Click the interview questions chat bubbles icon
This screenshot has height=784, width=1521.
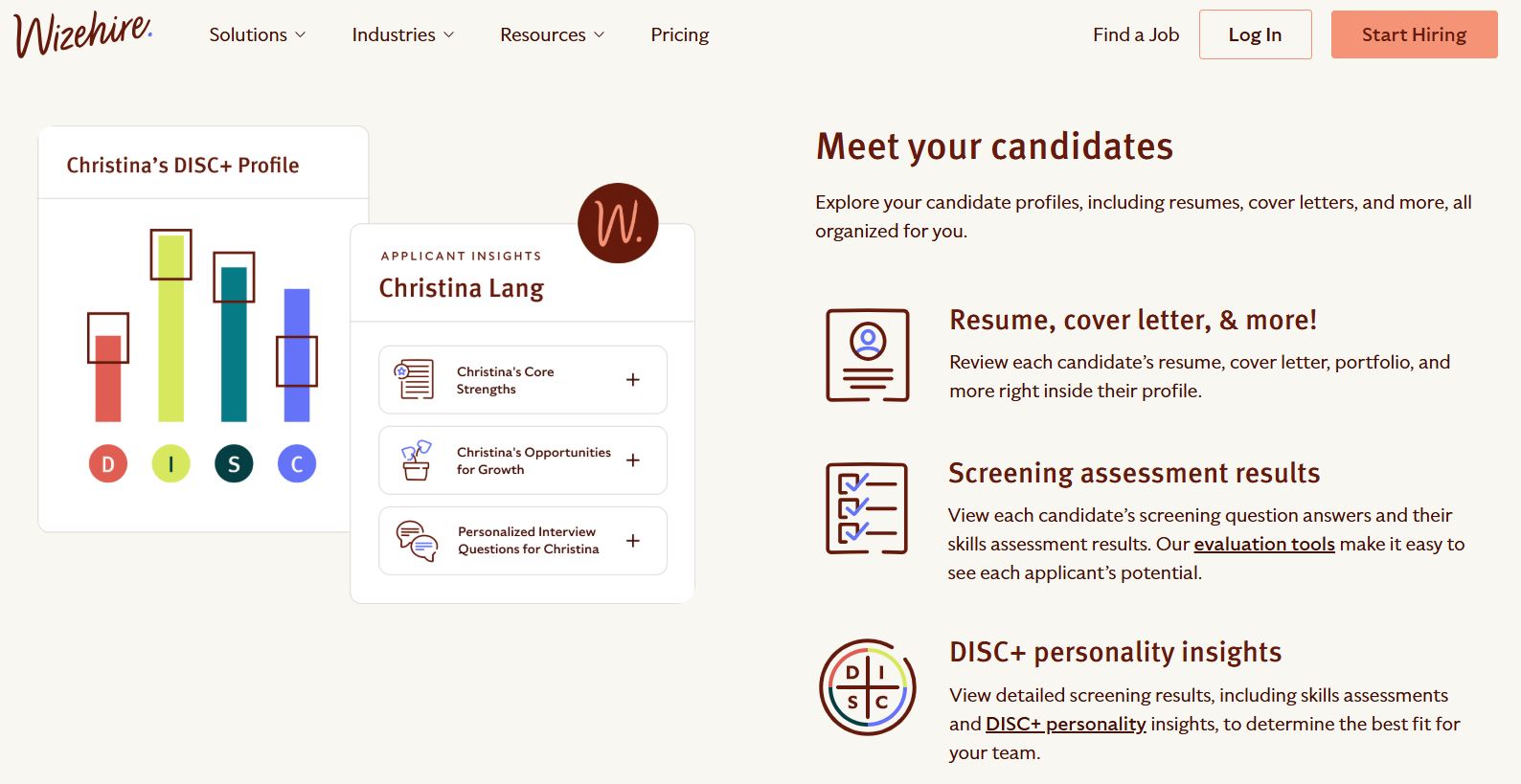click(x=417, y=541)
